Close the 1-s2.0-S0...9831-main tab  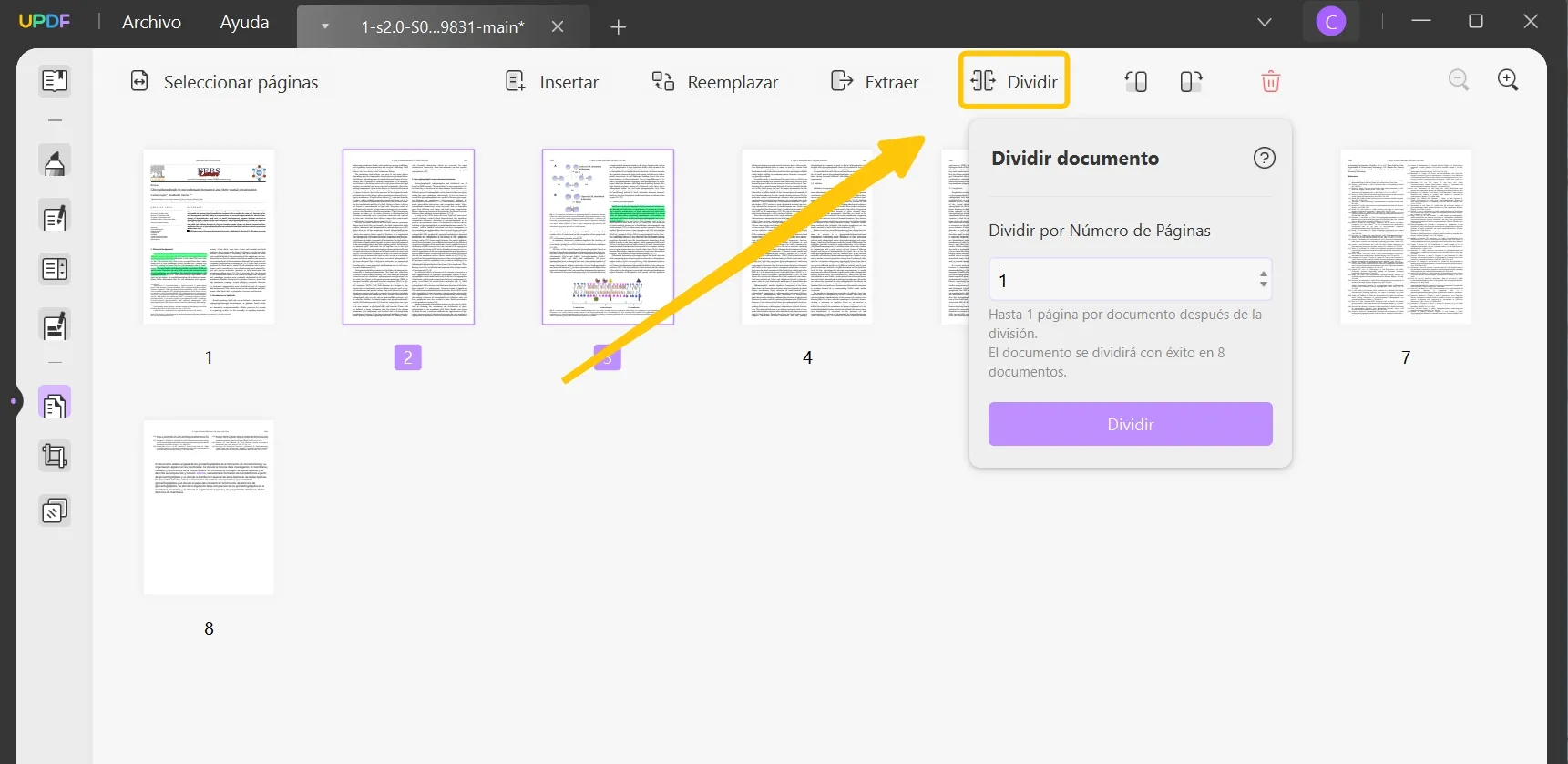click(558, 27)
